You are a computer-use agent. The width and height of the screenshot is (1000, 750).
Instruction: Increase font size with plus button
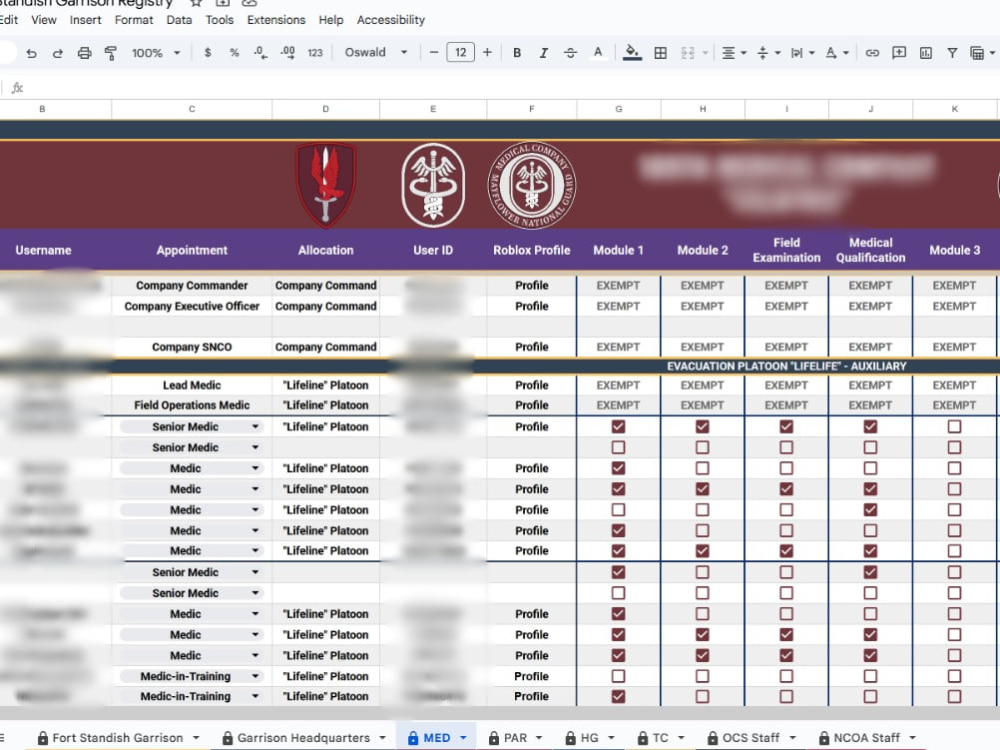click(487, 52)
